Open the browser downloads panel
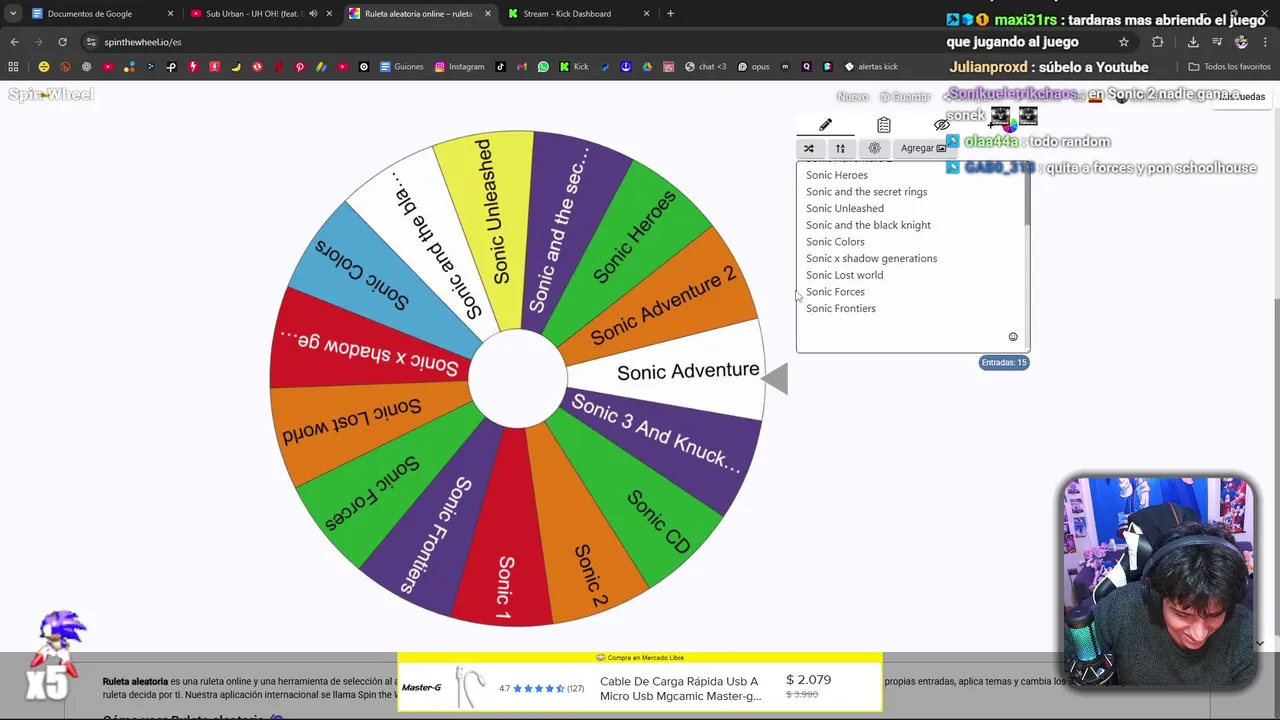 tap(1193, 42)
